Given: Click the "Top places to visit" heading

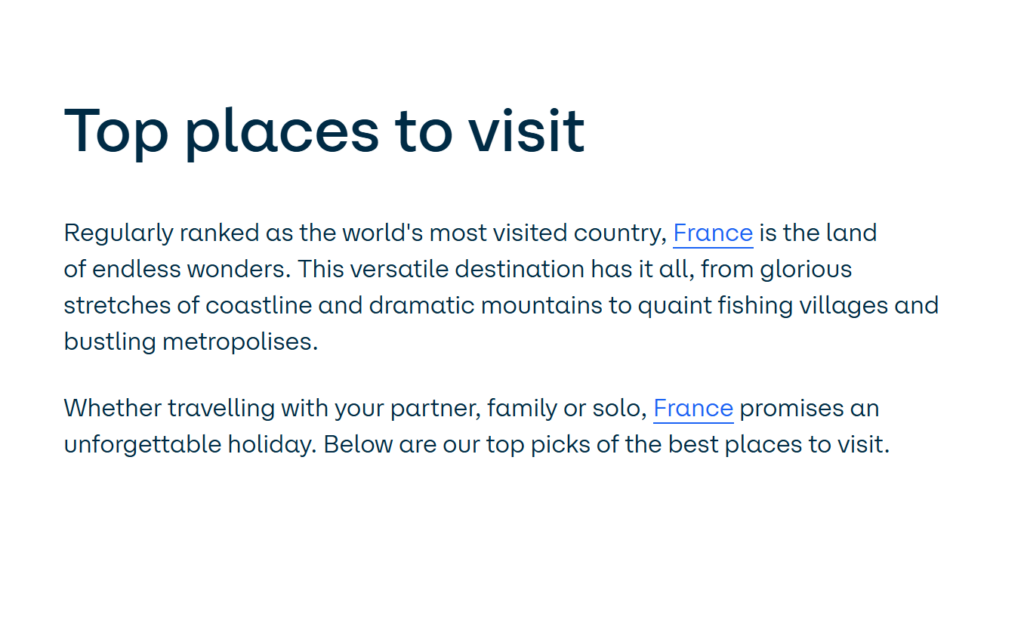Looking at the screenshot, I should pos(324,131).
